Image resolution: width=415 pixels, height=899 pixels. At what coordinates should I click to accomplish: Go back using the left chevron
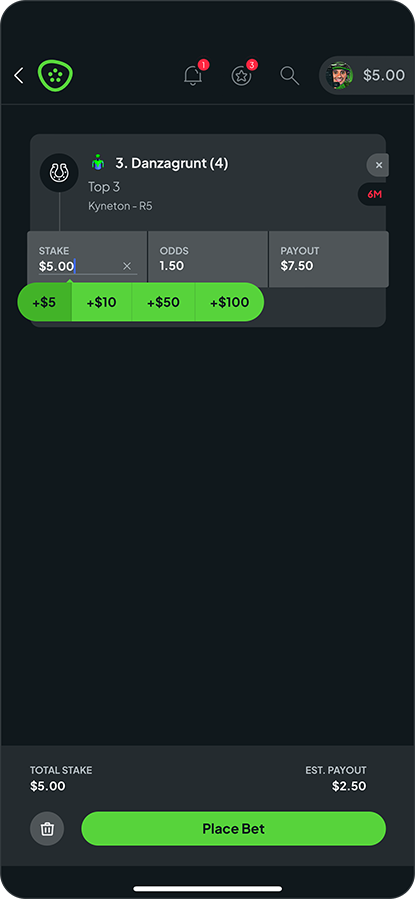19,76
